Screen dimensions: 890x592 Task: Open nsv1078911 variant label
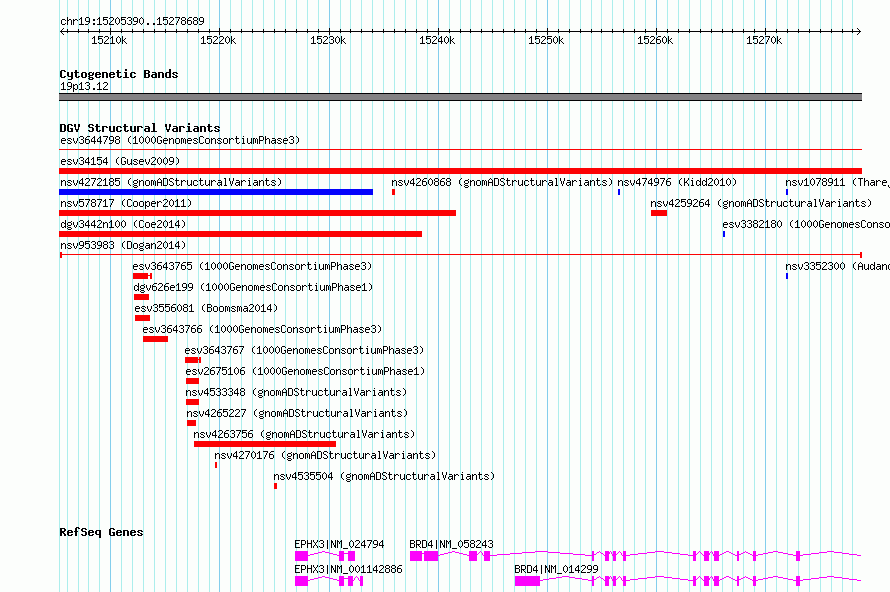[x=837, y=182]
